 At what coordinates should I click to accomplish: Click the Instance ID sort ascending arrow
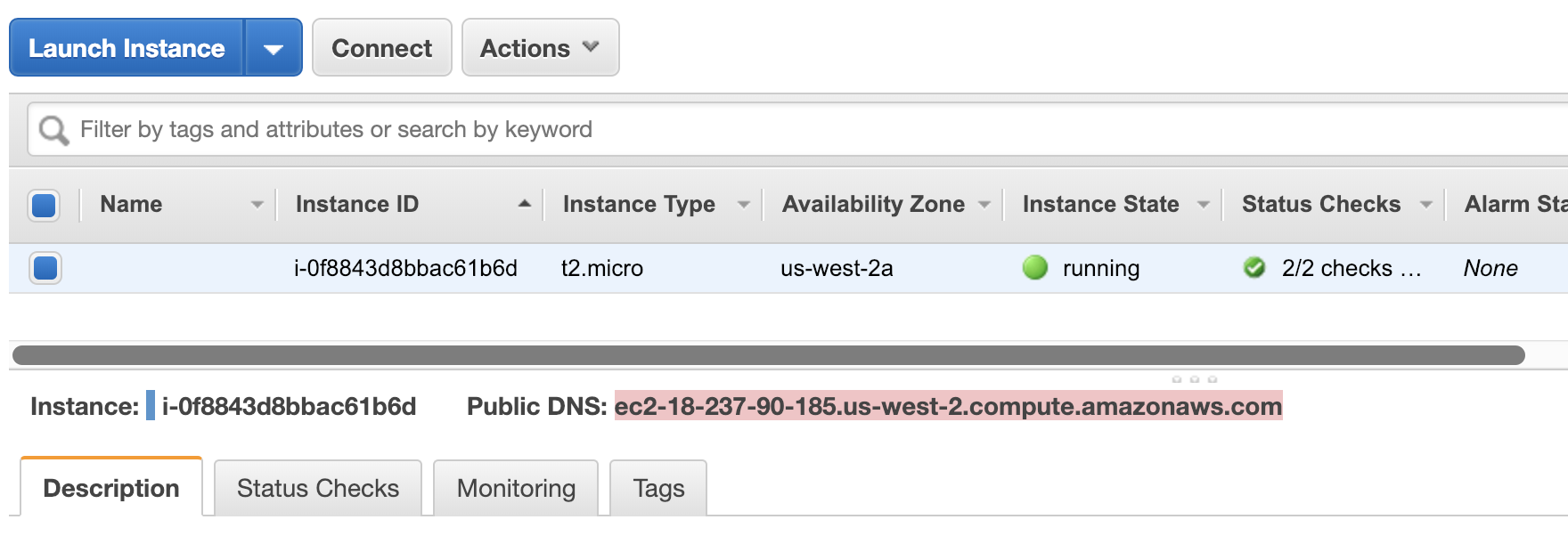(525, 204)
